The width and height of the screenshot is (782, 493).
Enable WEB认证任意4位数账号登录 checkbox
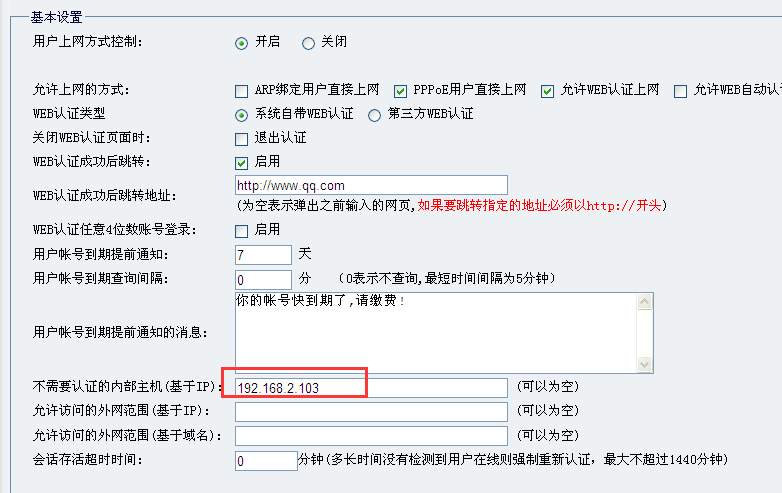(241, 231)
